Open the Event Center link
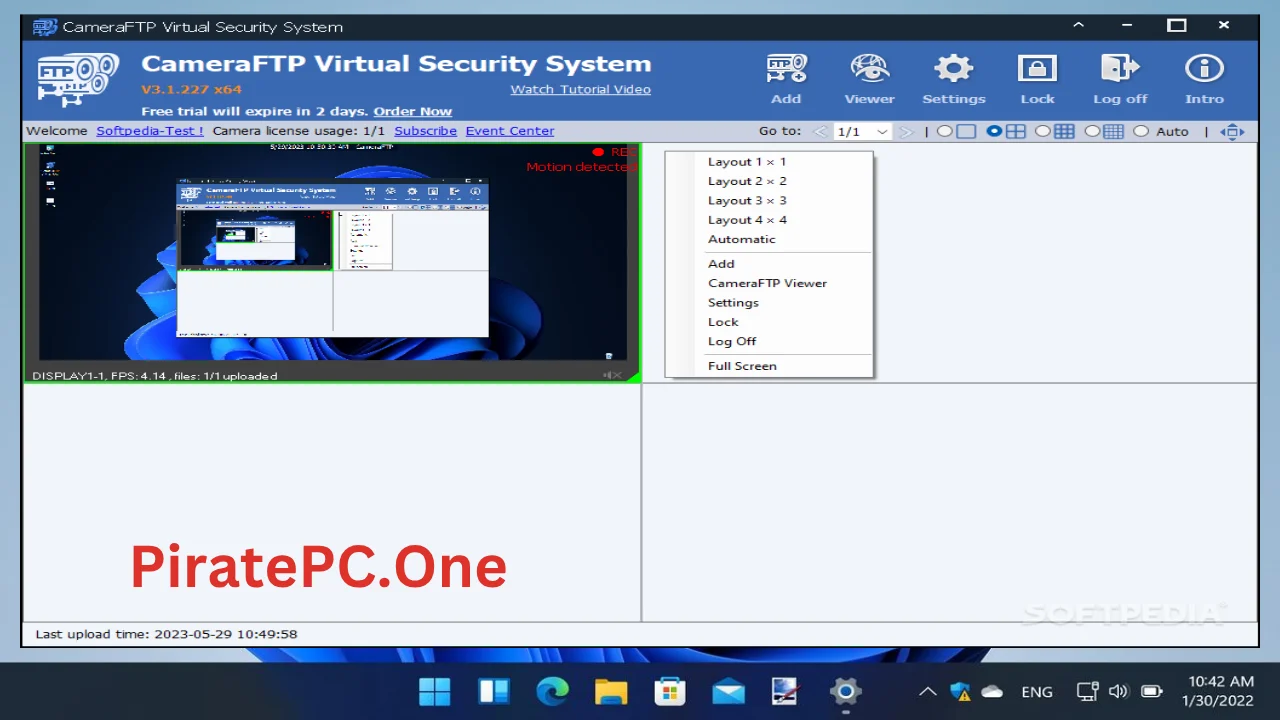 [510, 131]
